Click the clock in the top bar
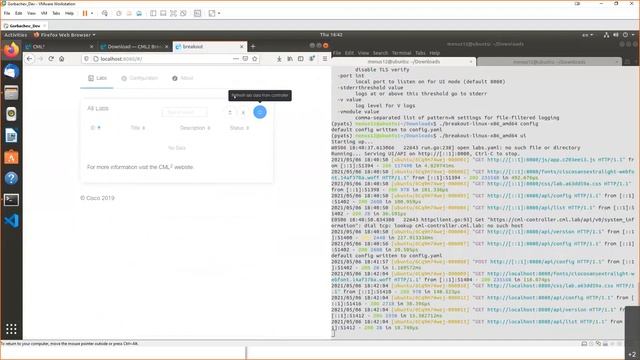640x360 pixels. pos(331,35)
